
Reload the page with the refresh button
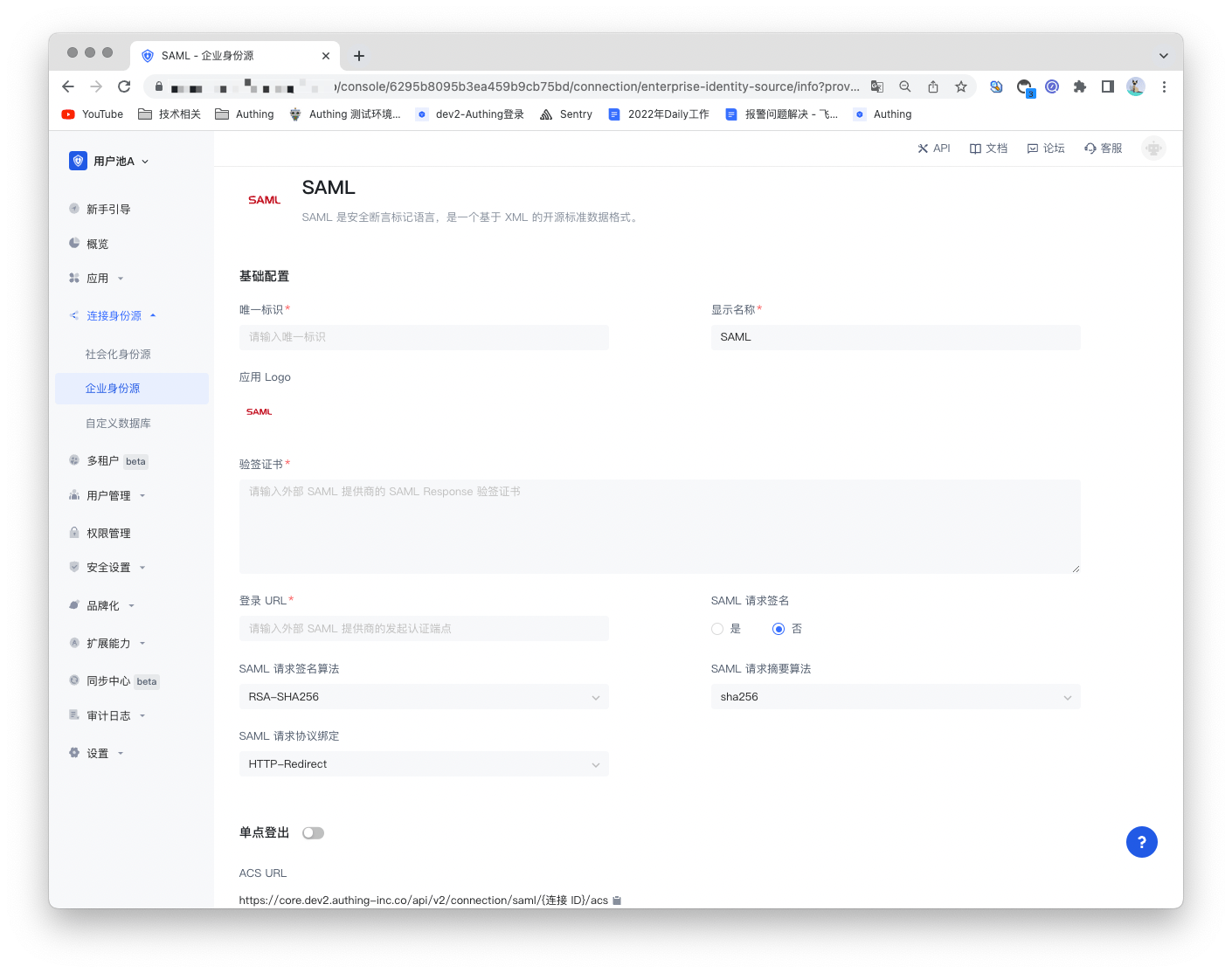tap(124, 86)
